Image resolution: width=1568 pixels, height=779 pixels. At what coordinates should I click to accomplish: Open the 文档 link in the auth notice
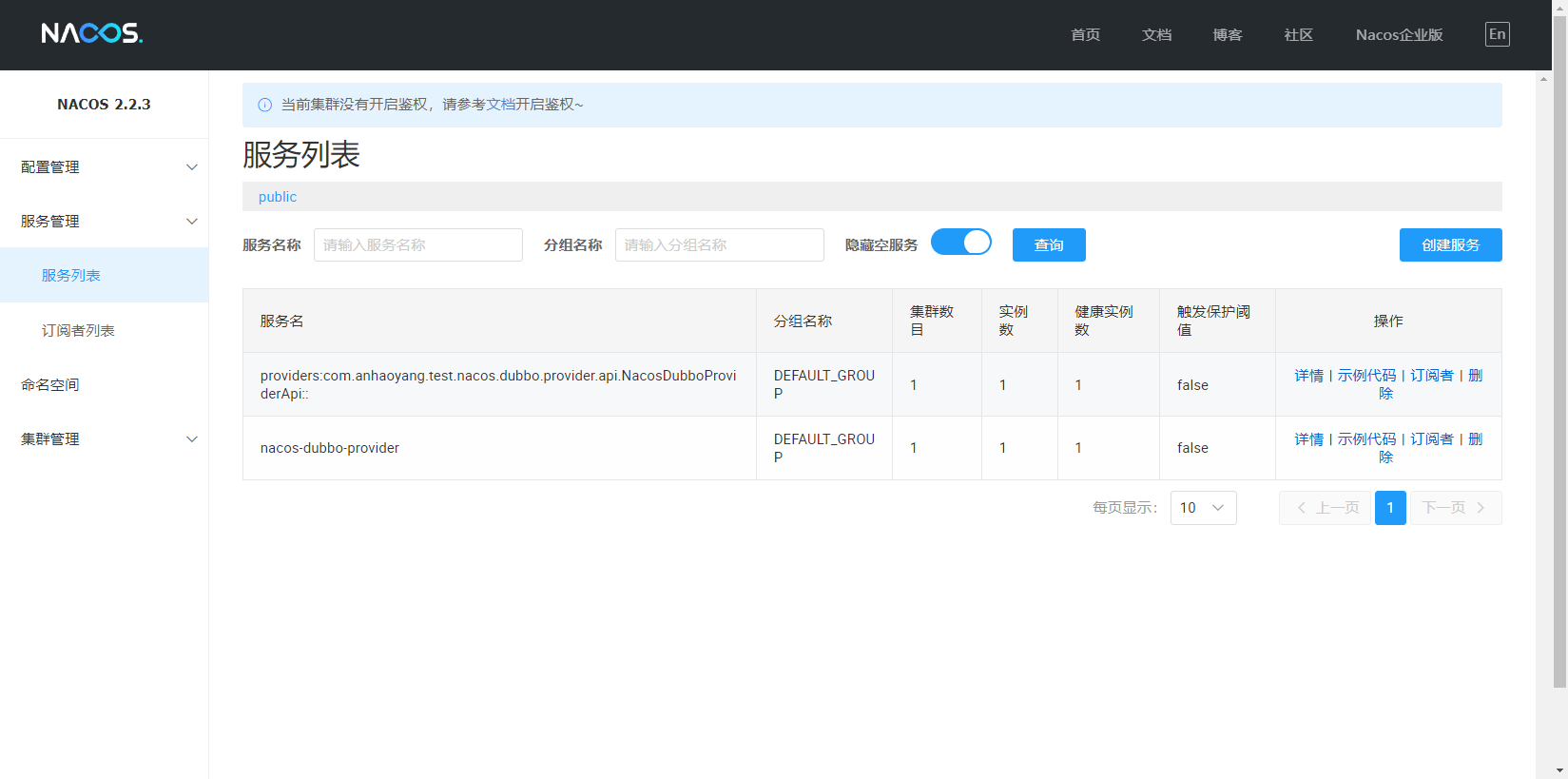(501, 105)
